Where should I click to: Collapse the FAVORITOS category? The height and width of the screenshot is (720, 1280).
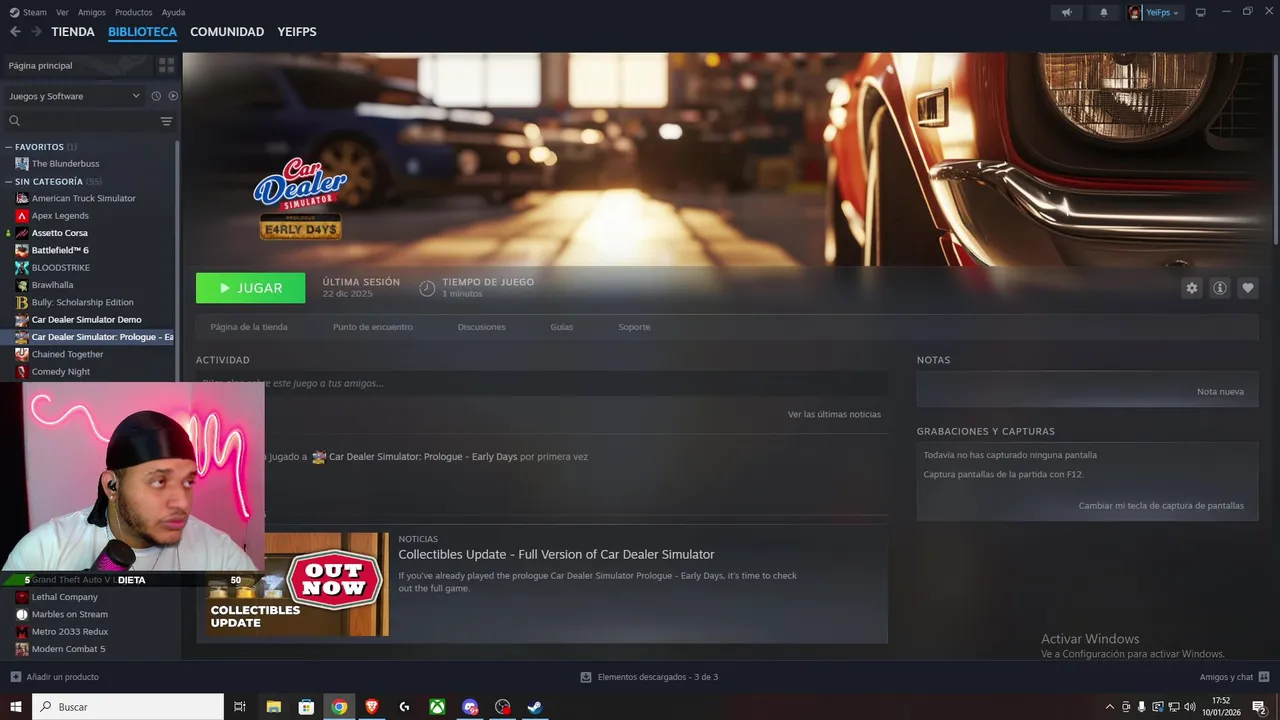point(9,147)
